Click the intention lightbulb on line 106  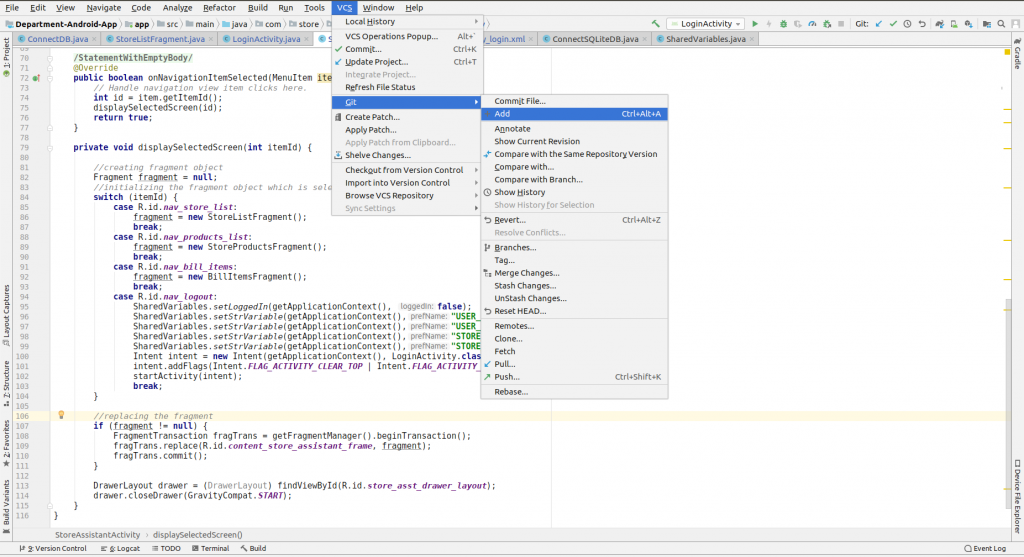pos(61,415)
